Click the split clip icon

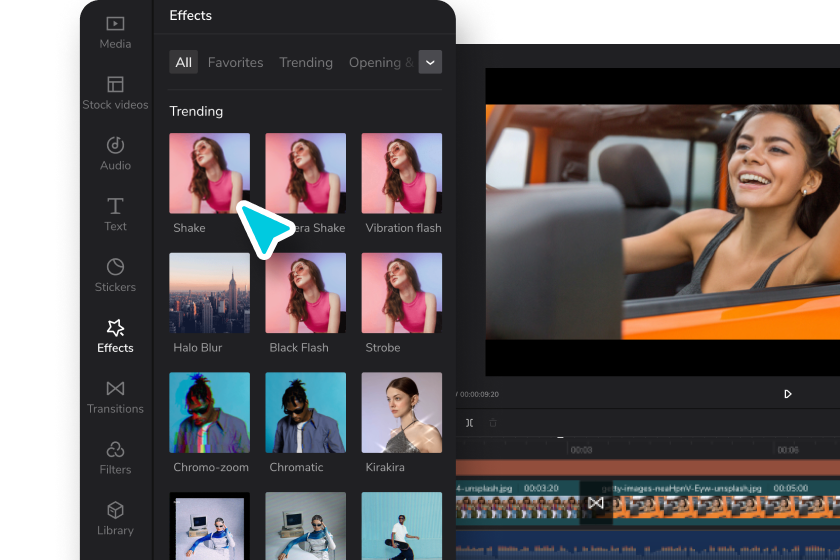[x=469, y=423]
